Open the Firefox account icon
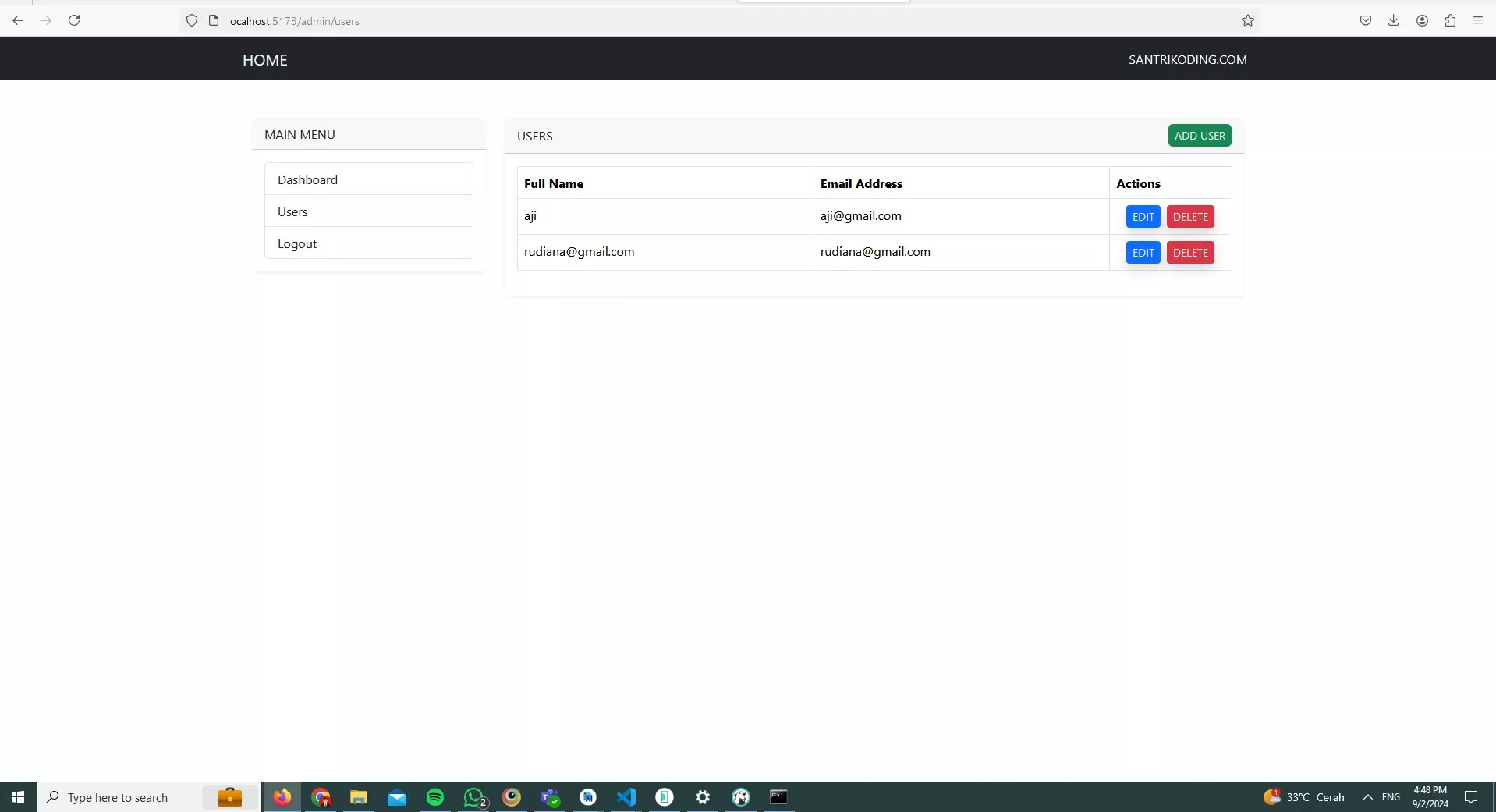 1422,20
